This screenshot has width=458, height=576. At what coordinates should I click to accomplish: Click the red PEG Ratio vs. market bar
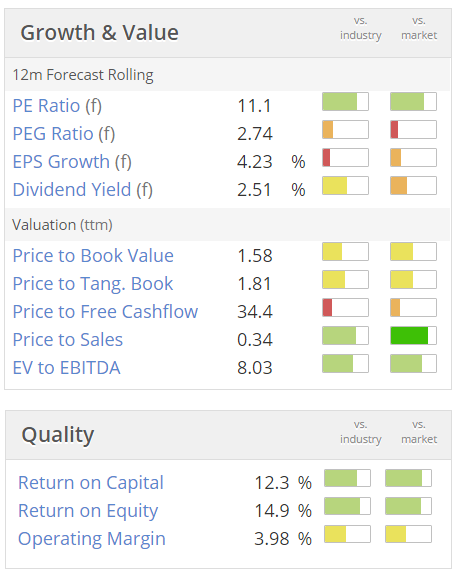pos(413,129)
